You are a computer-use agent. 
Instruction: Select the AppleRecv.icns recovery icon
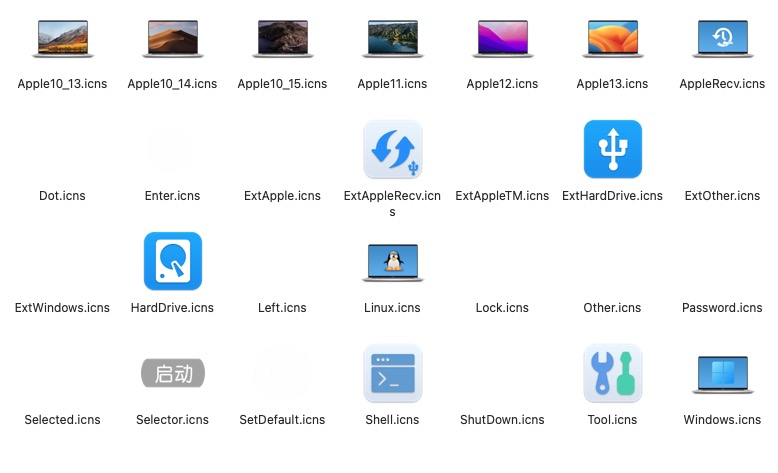[x=722, y=38]
